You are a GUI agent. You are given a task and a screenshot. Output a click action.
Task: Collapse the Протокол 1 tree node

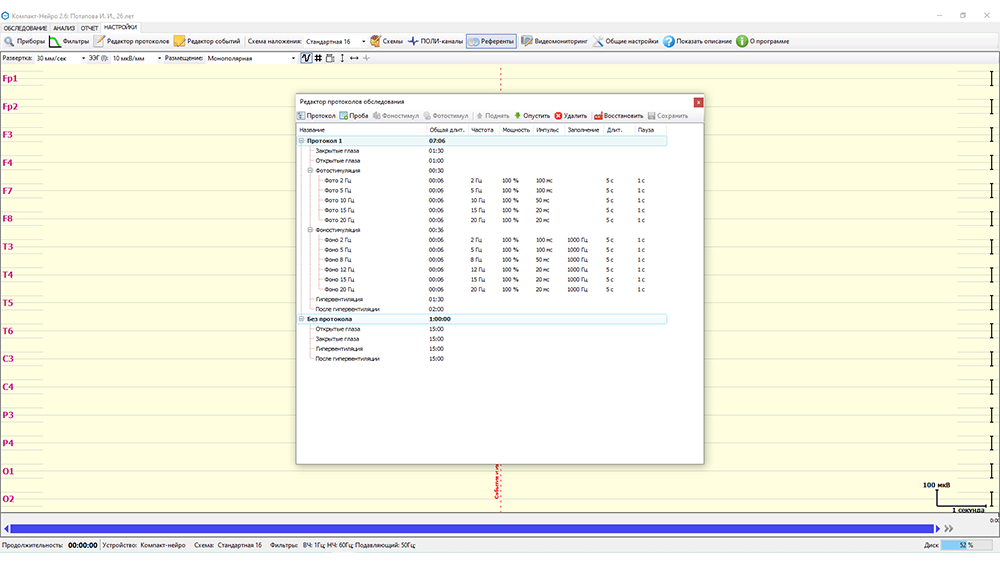(x=301, y=141)
